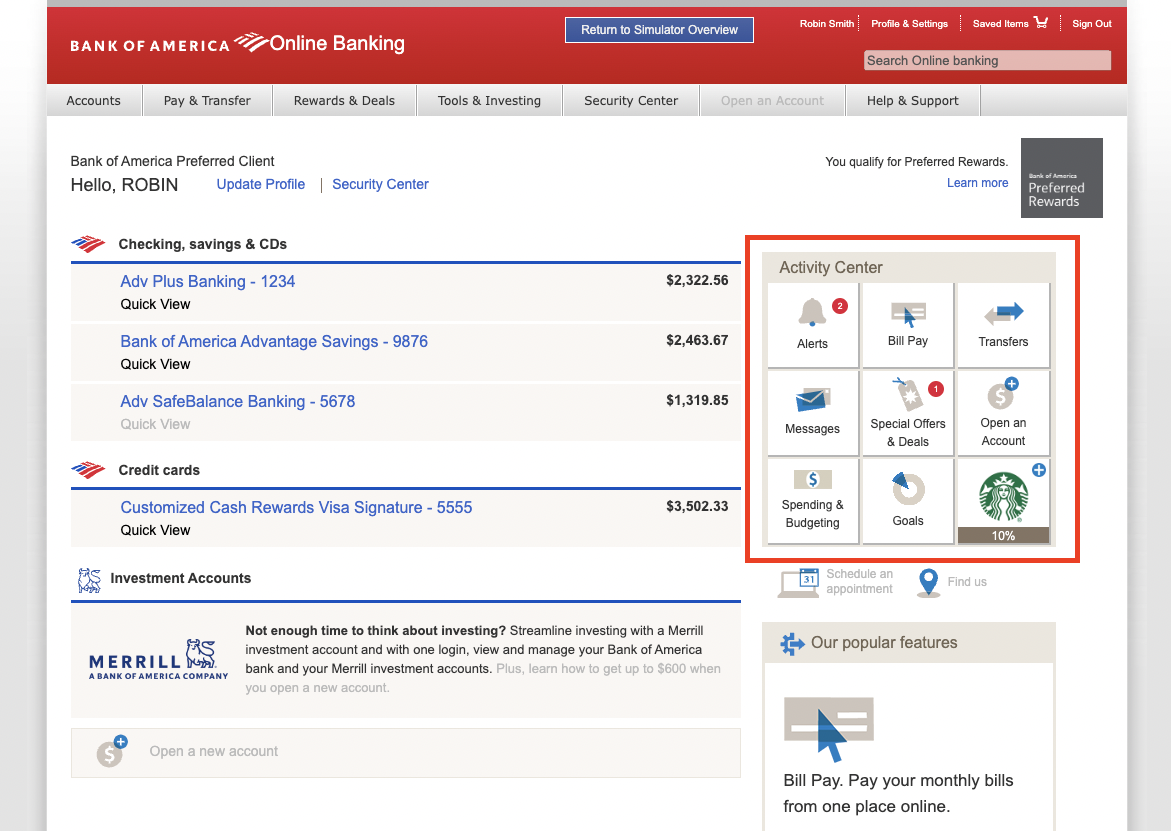This screenshot has height=831, width=1171.
Task: Open the Accounts menu tab
Action: click(x=93, y=101)
